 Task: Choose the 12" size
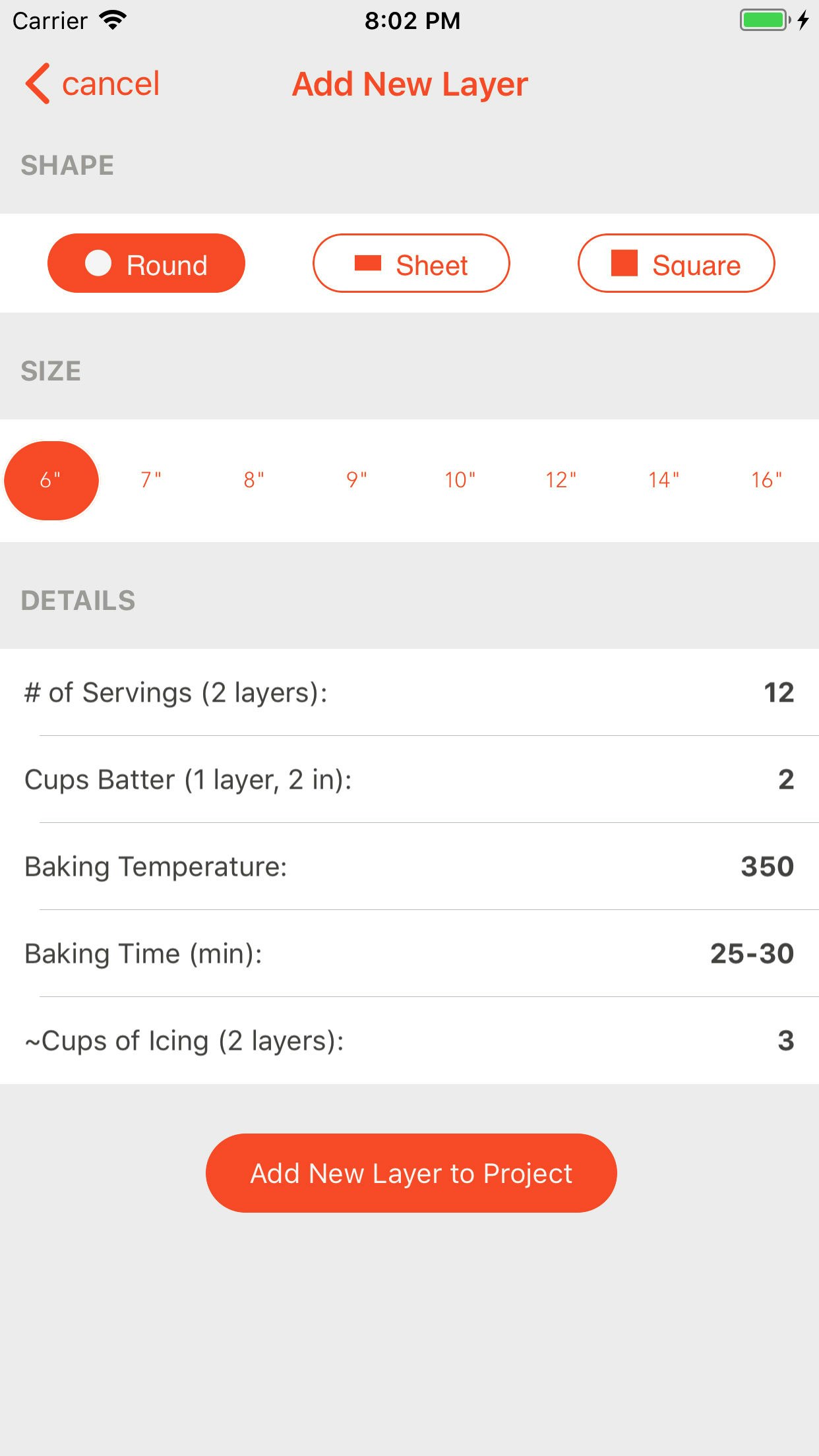(x=561, y=480)
